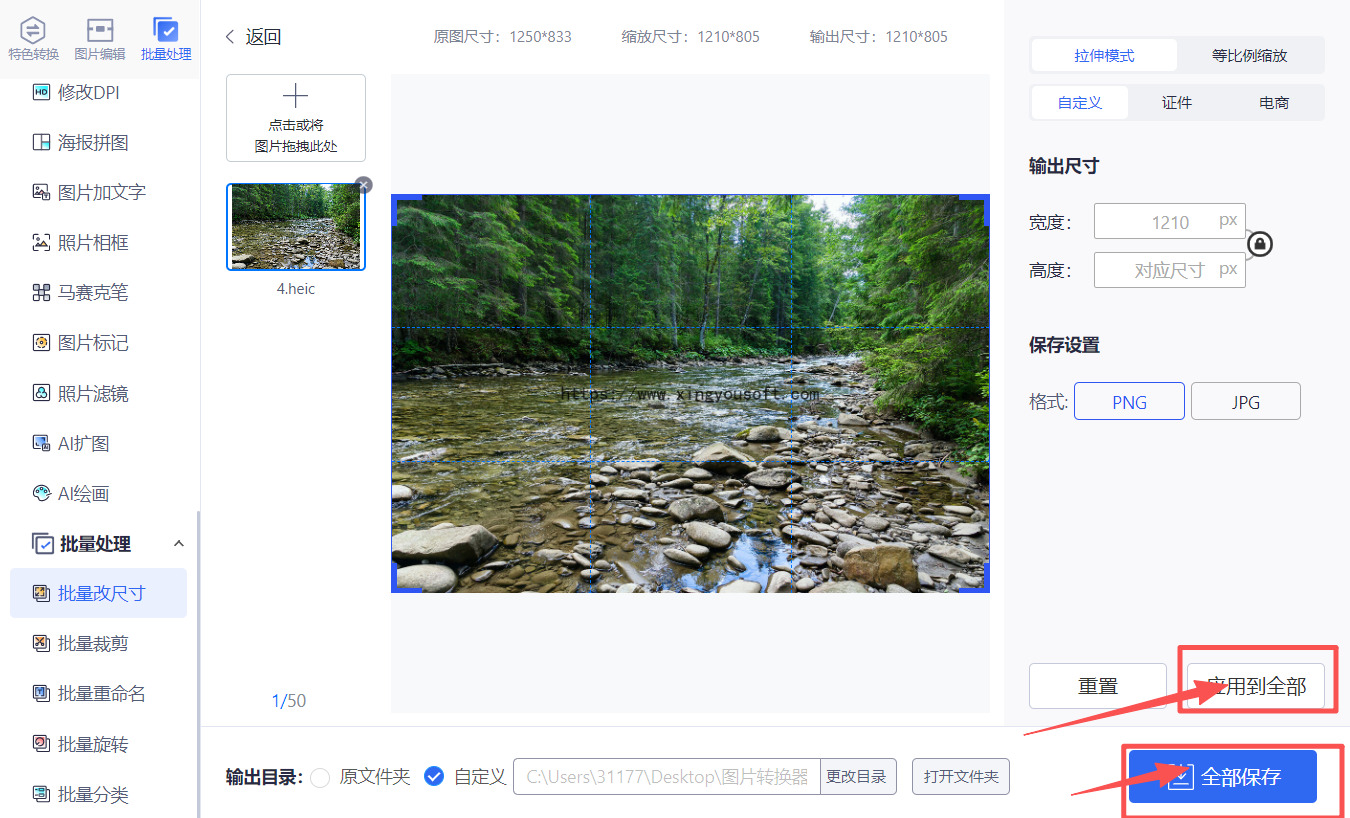Image resolution: width=1350 pixels, height=818 pixels.
Task: Click the "输出尺寸：1210*805" label in the header
Action: [x=879, y=37]
